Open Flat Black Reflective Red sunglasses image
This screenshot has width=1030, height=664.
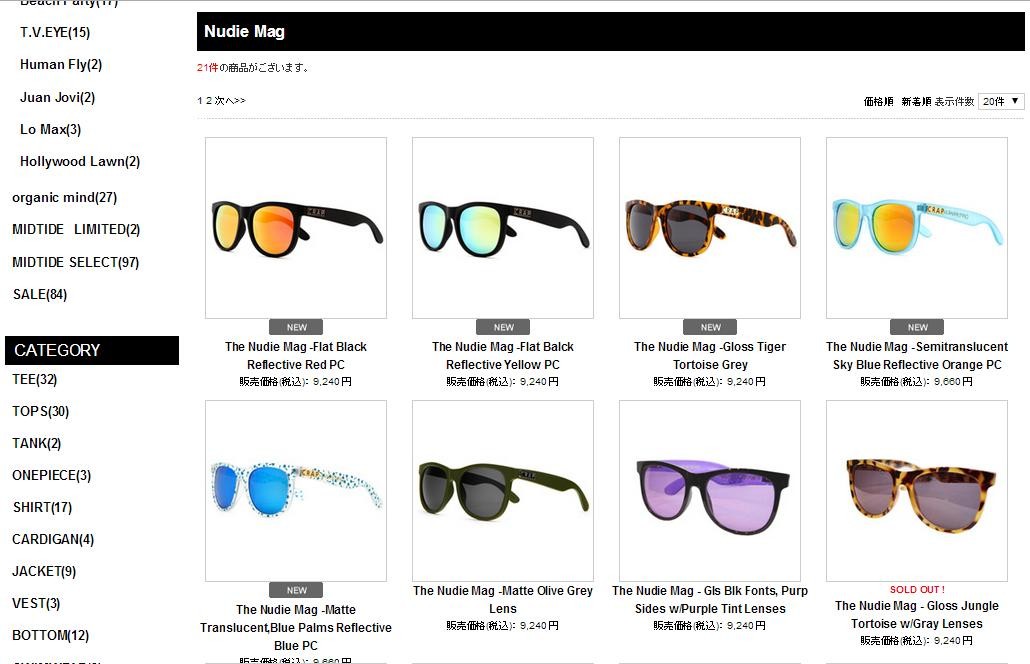click(296, 228)
